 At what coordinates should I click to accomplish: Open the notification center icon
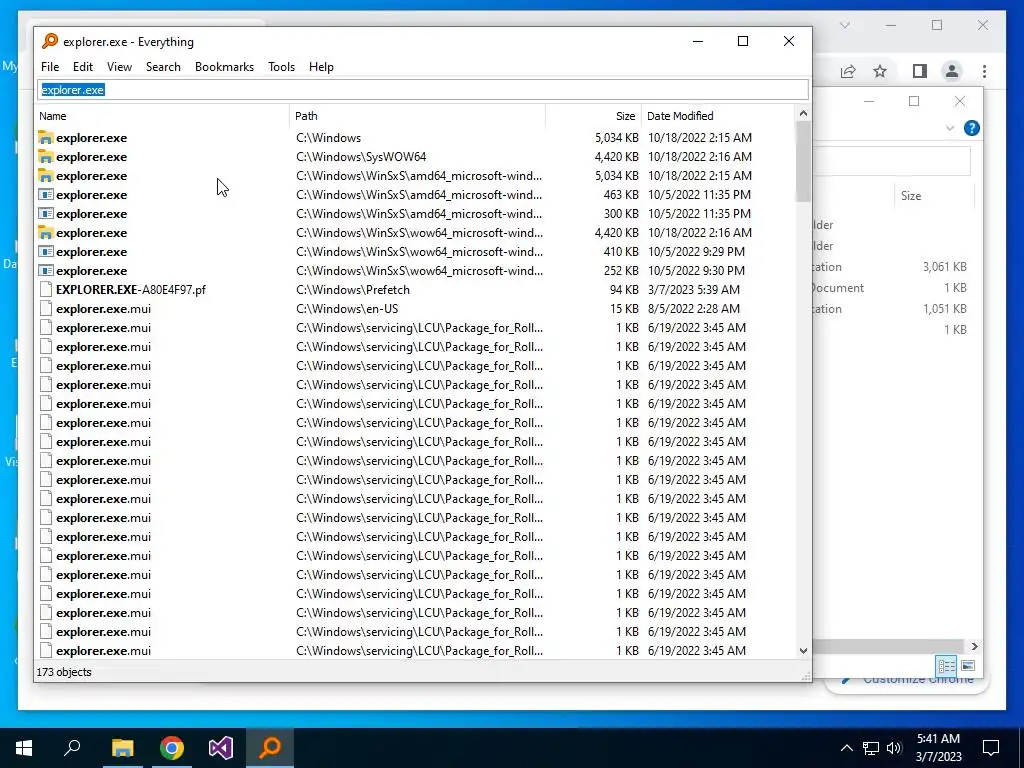click(991, 748)
